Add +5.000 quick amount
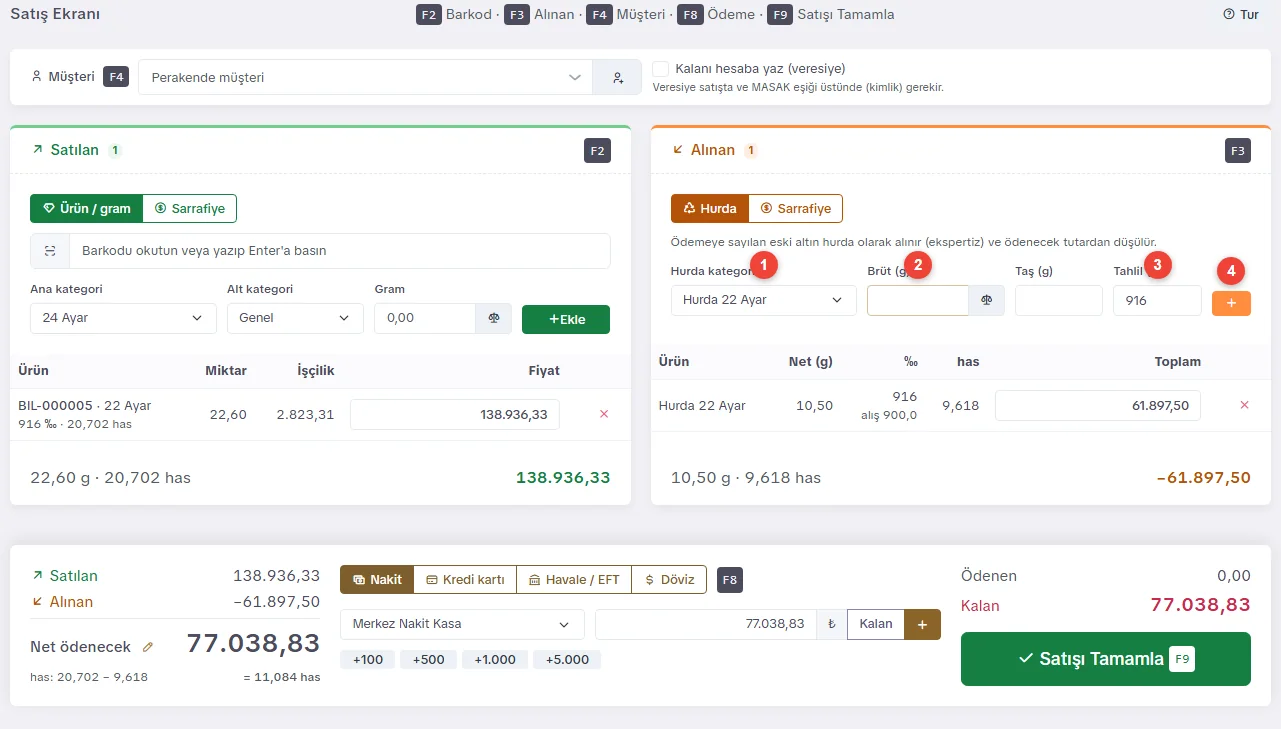Screen dimensions: 1281x729 tap(567, 660)
